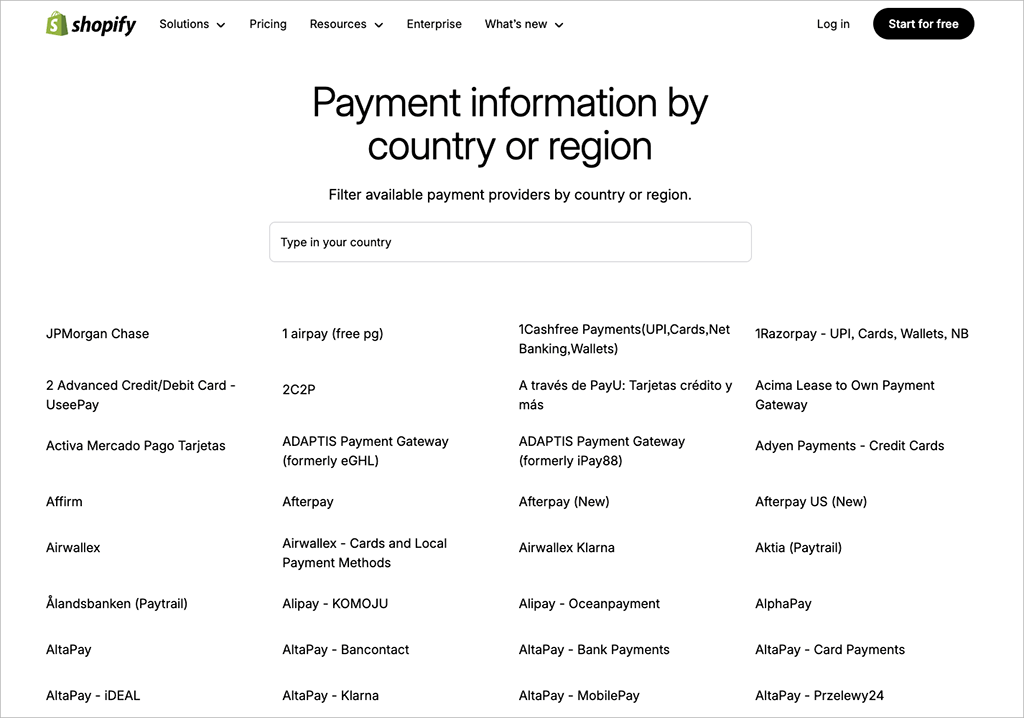Select the plain Afterpay provider
Screen dimensions: 1024x718
(308, 502)
